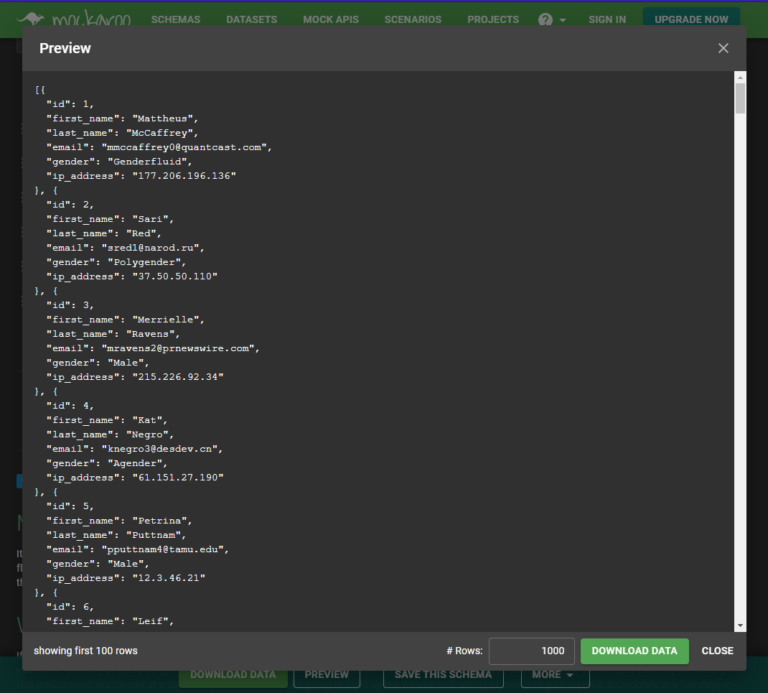Screen dimensions: 768x693
Task: Click the first name "Merrielle"
Action: pyautogui.click(x=165, y=319)
